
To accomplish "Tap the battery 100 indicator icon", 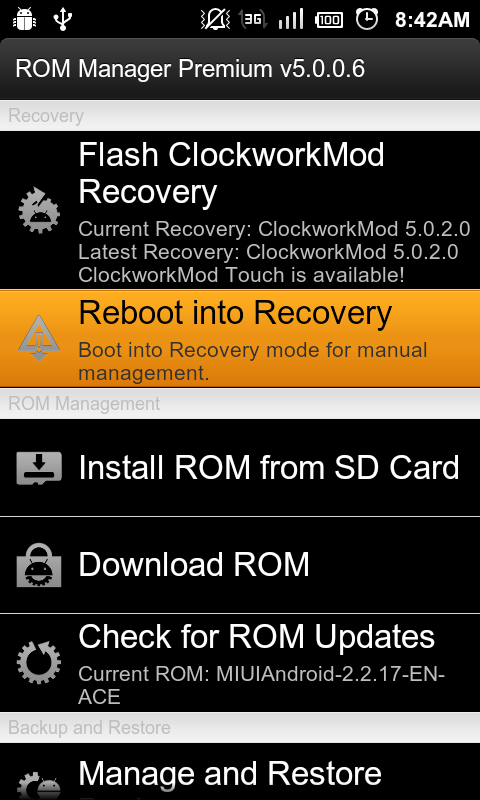I will 329,20.
